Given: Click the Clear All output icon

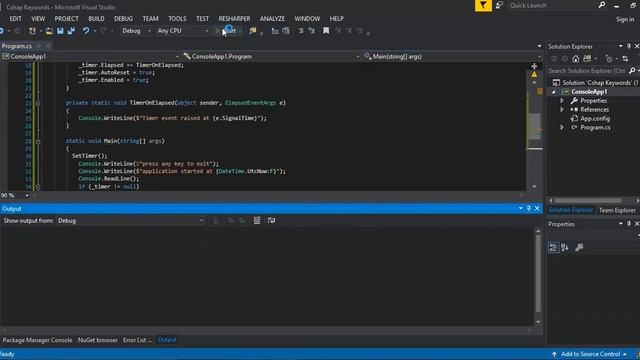Looking at the screenshot, I should click(257, 221).
